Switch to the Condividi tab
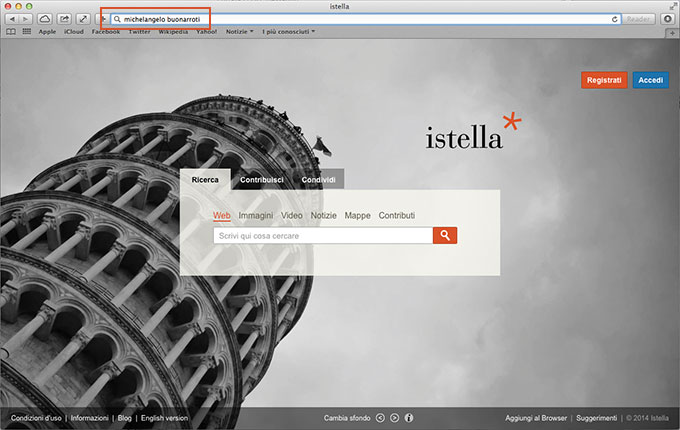The image size is (680, 430). click(318, 180)
